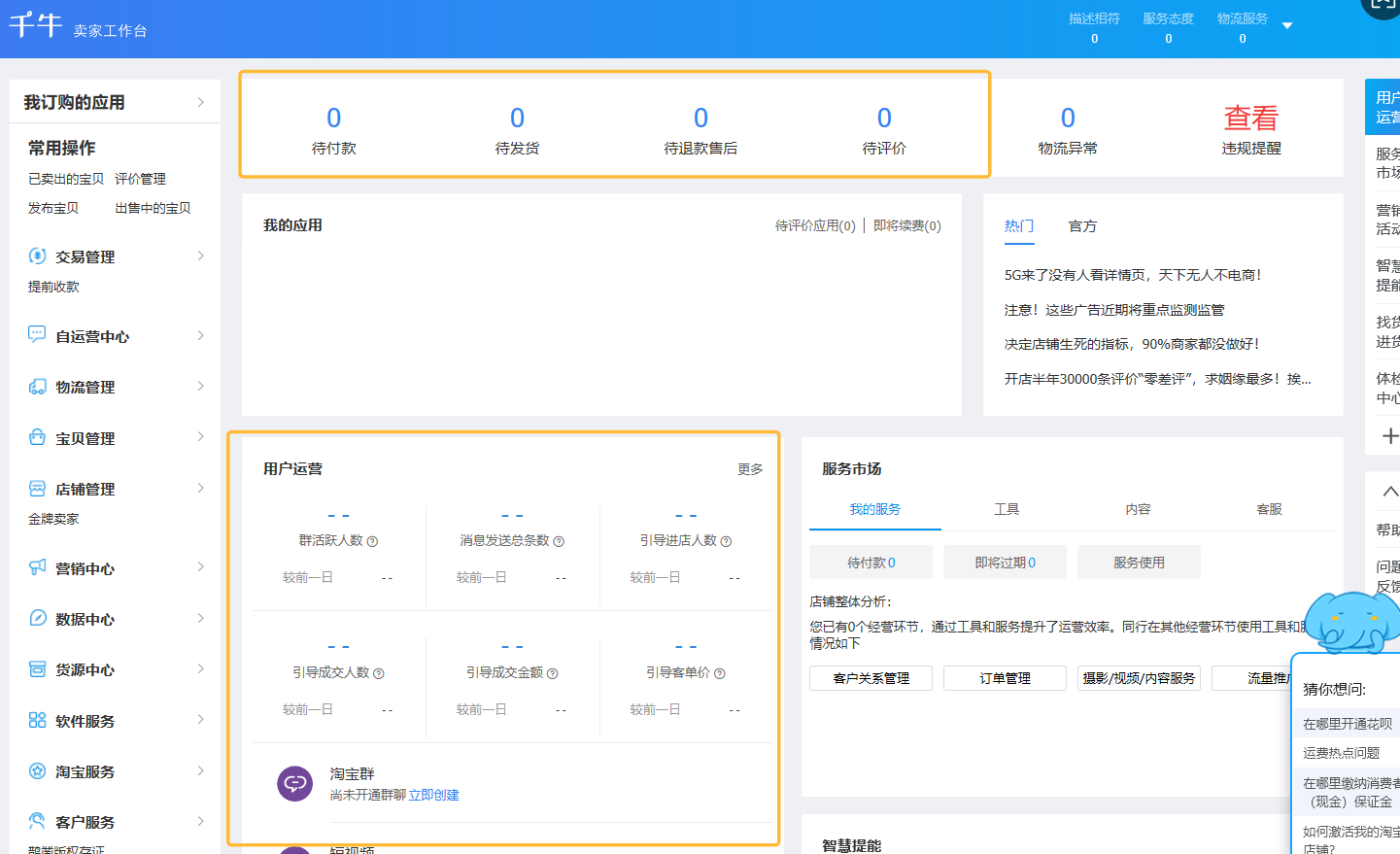1400x854 pixels.
Task: Open the 5G来了 news headline
Action: [x=1133, y=275]
